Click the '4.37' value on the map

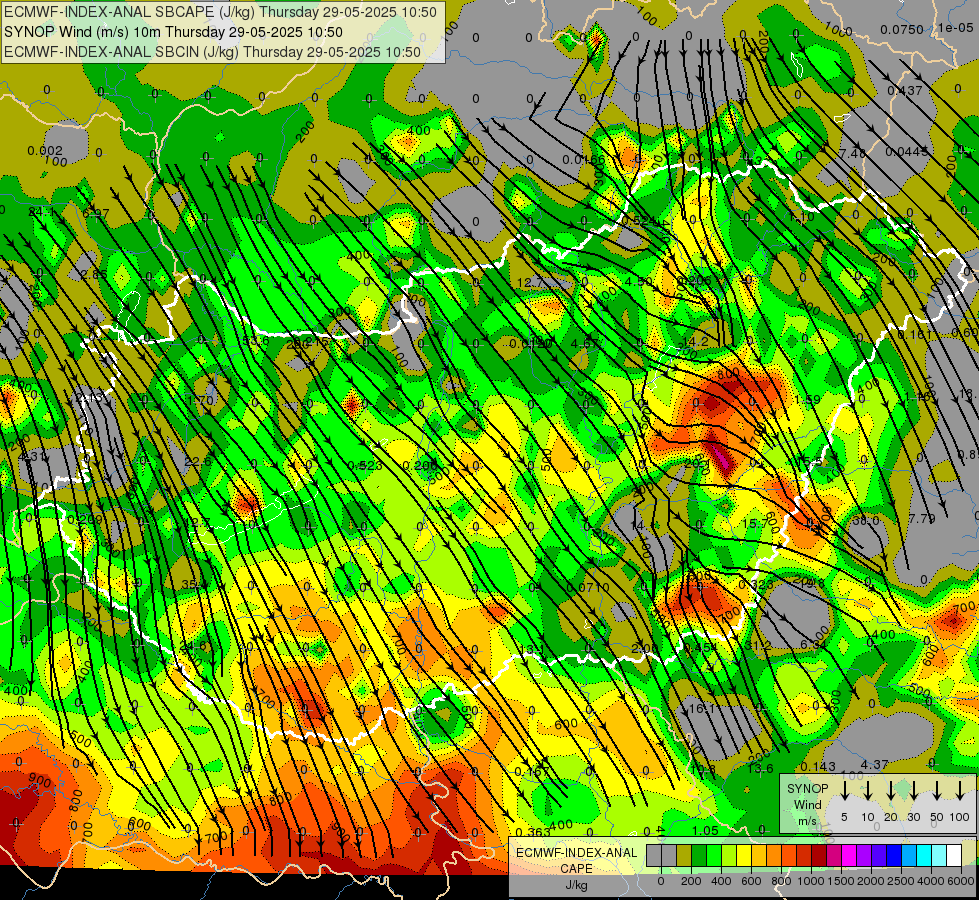pos(875,764)
